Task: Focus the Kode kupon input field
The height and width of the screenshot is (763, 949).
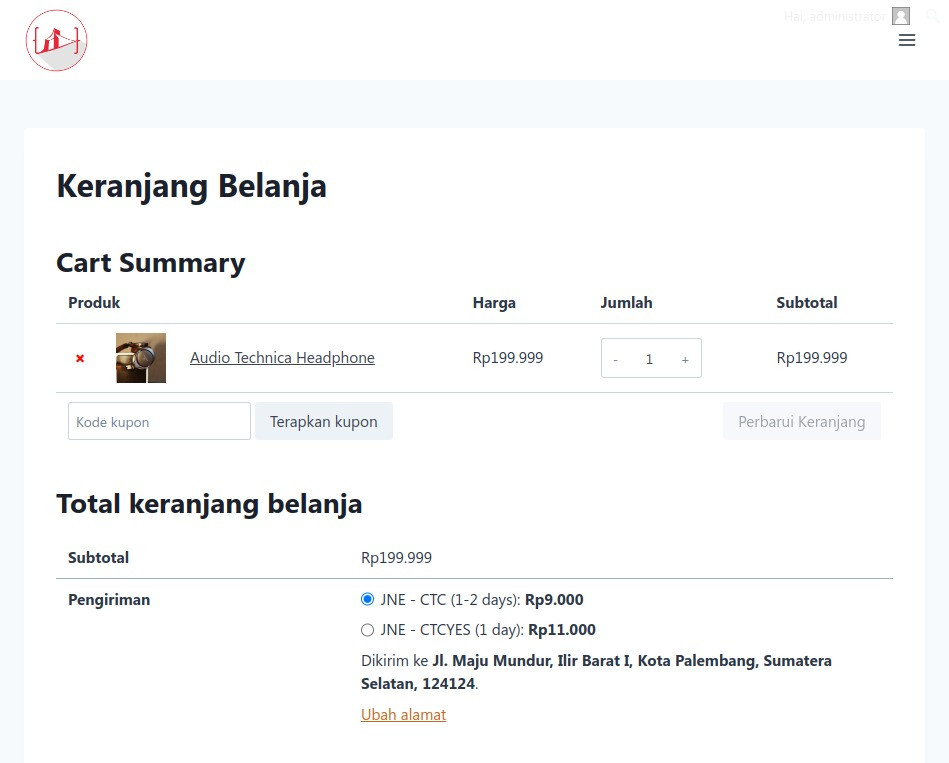Action: 159,422
